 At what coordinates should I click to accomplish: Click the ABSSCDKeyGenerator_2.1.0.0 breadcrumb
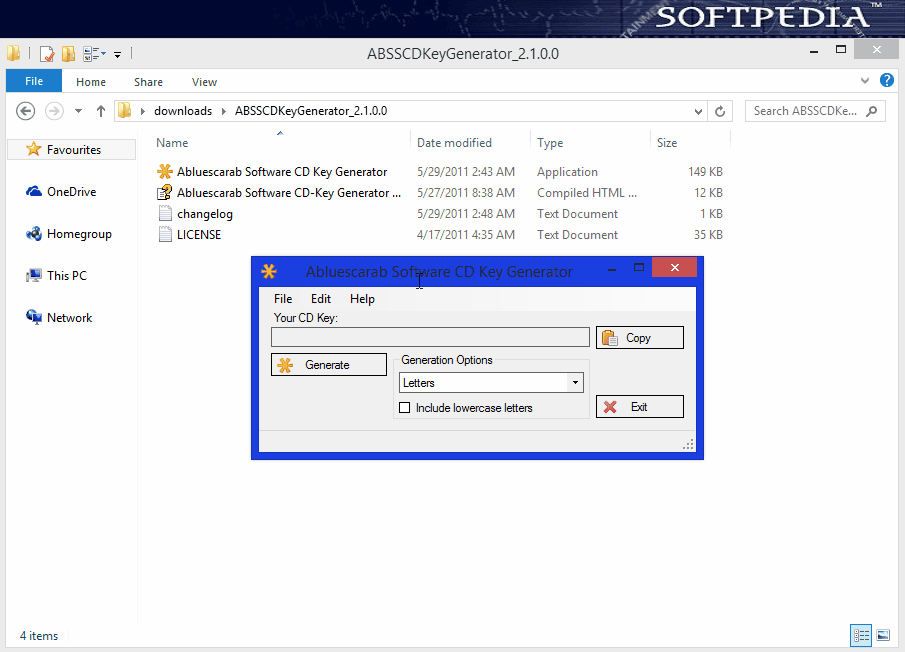(311, 111)
